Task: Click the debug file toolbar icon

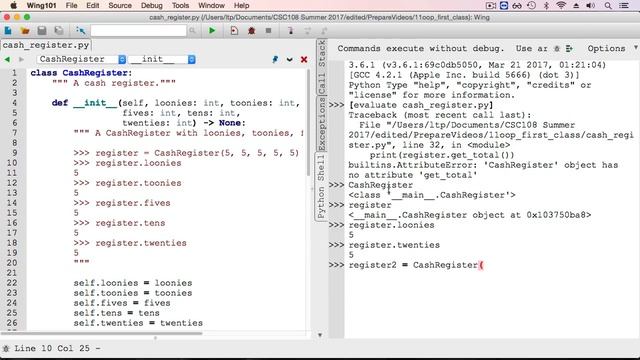Action: [234, 31]
